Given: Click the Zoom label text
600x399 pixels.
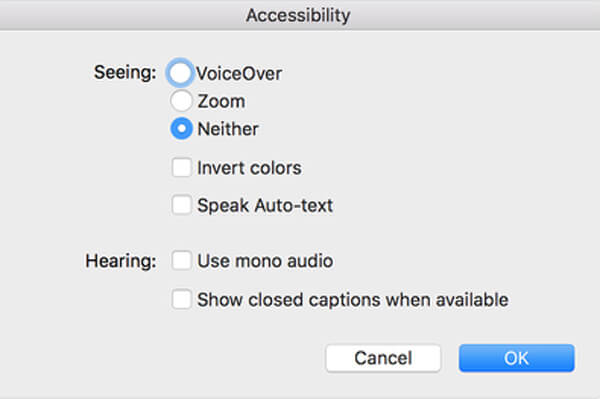Looking at the screenshot, I should pos(221,101).
